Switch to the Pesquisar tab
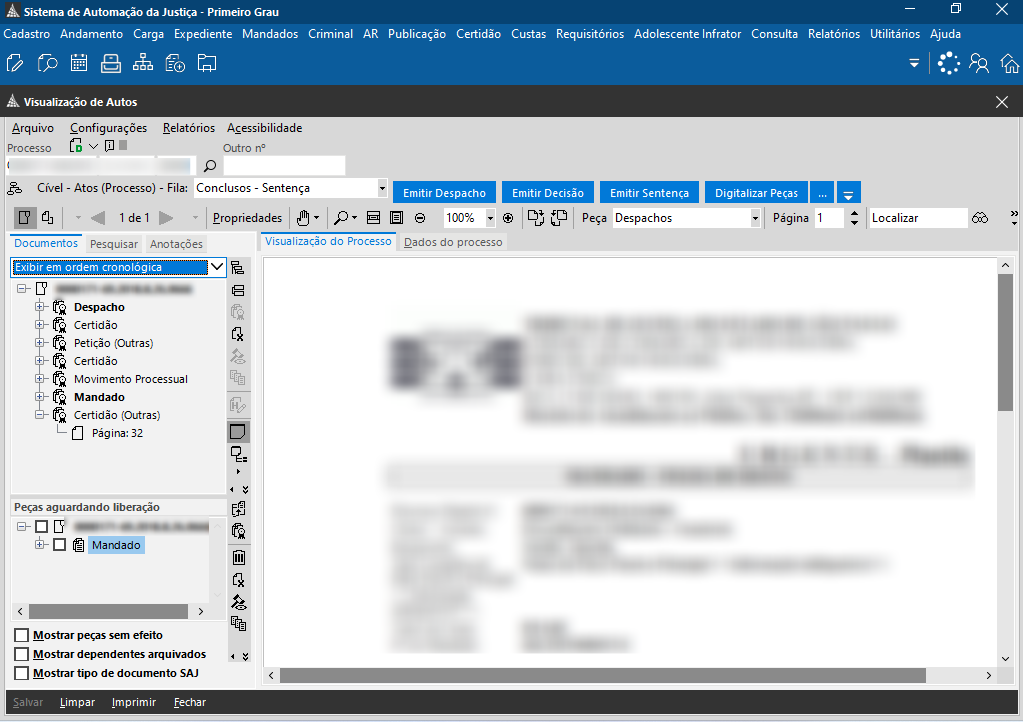Image resolution: width=1023 pixels, height=722 pixels. (114, 244)
